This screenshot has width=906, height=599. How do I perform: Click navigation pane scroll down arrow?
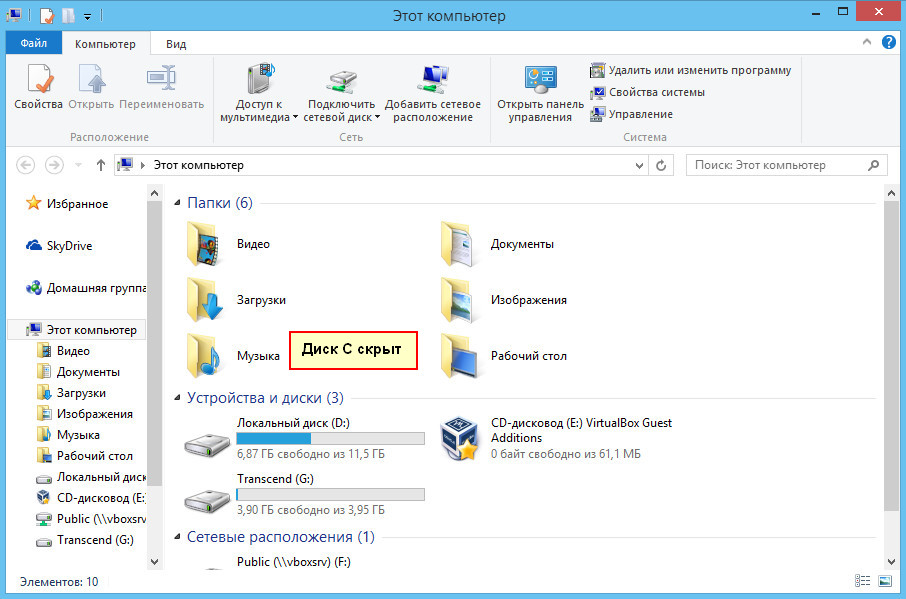154,561
